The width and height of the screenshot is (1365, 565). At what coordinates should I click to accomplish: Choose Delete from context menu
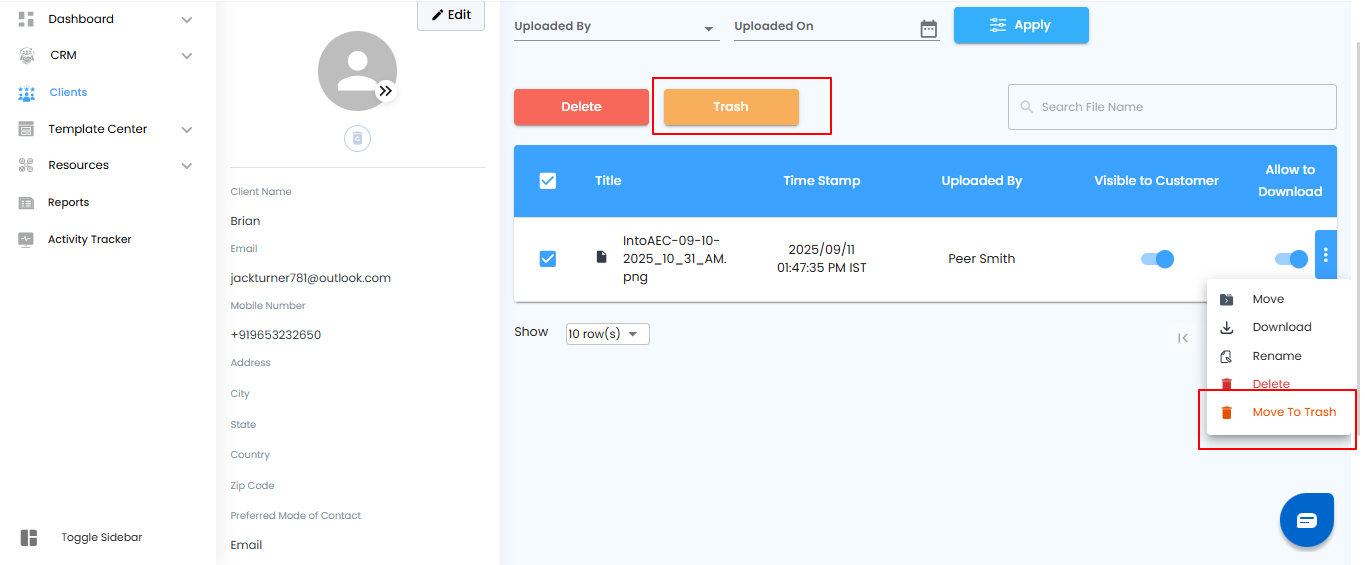click(x=1271, y=384)
